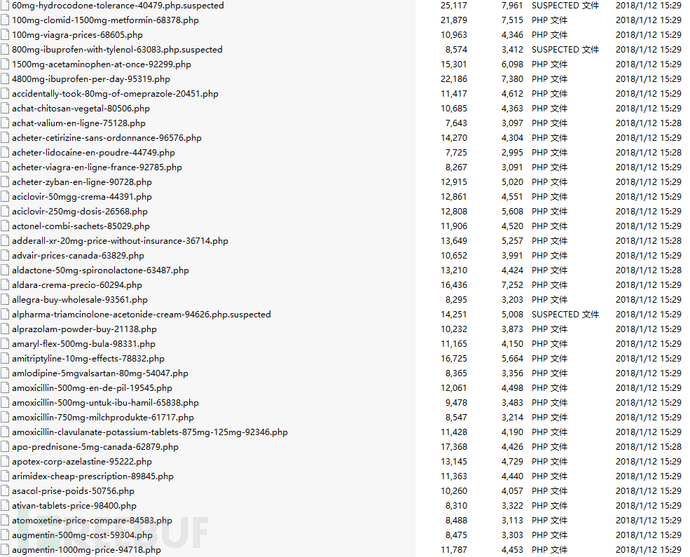Select apo-prednisone-5mg-canada-62879.php file
Screen dimensions: 690x557
coord(95,447)
